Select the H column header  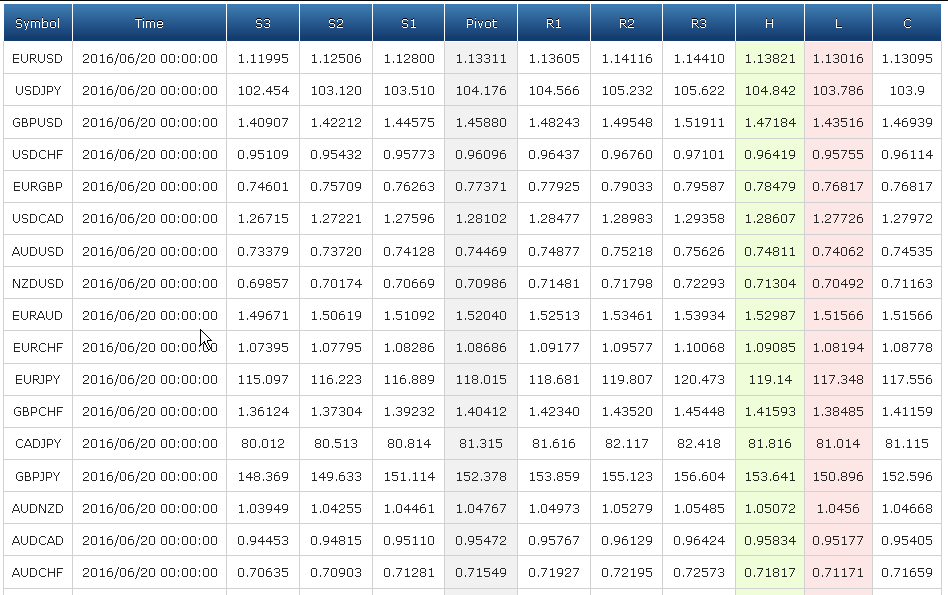click(x=770, y=24)
